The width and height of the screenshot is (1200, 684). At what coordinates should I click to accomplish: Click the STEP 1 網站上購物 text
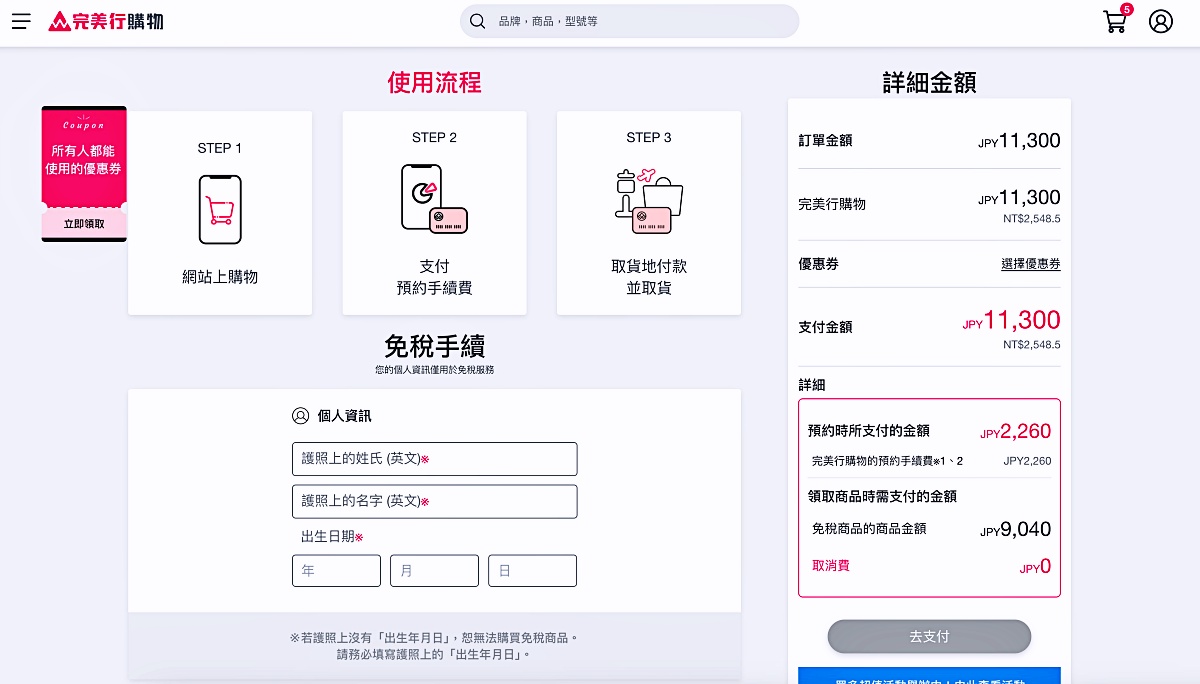220,277
